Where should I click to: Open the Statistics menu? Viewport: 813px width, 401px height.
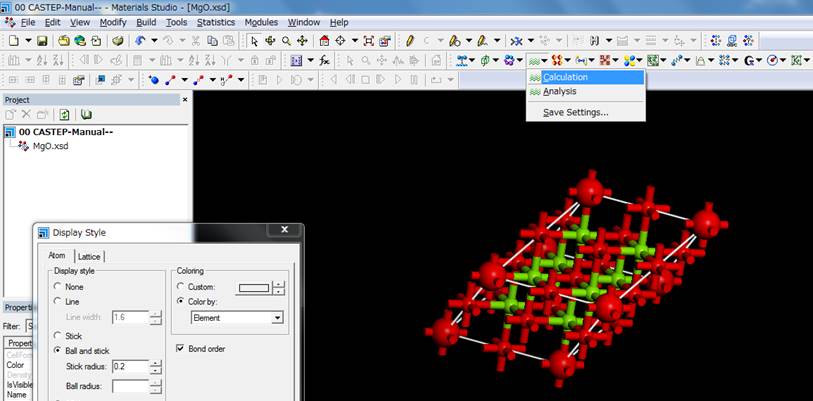[216, 22]
